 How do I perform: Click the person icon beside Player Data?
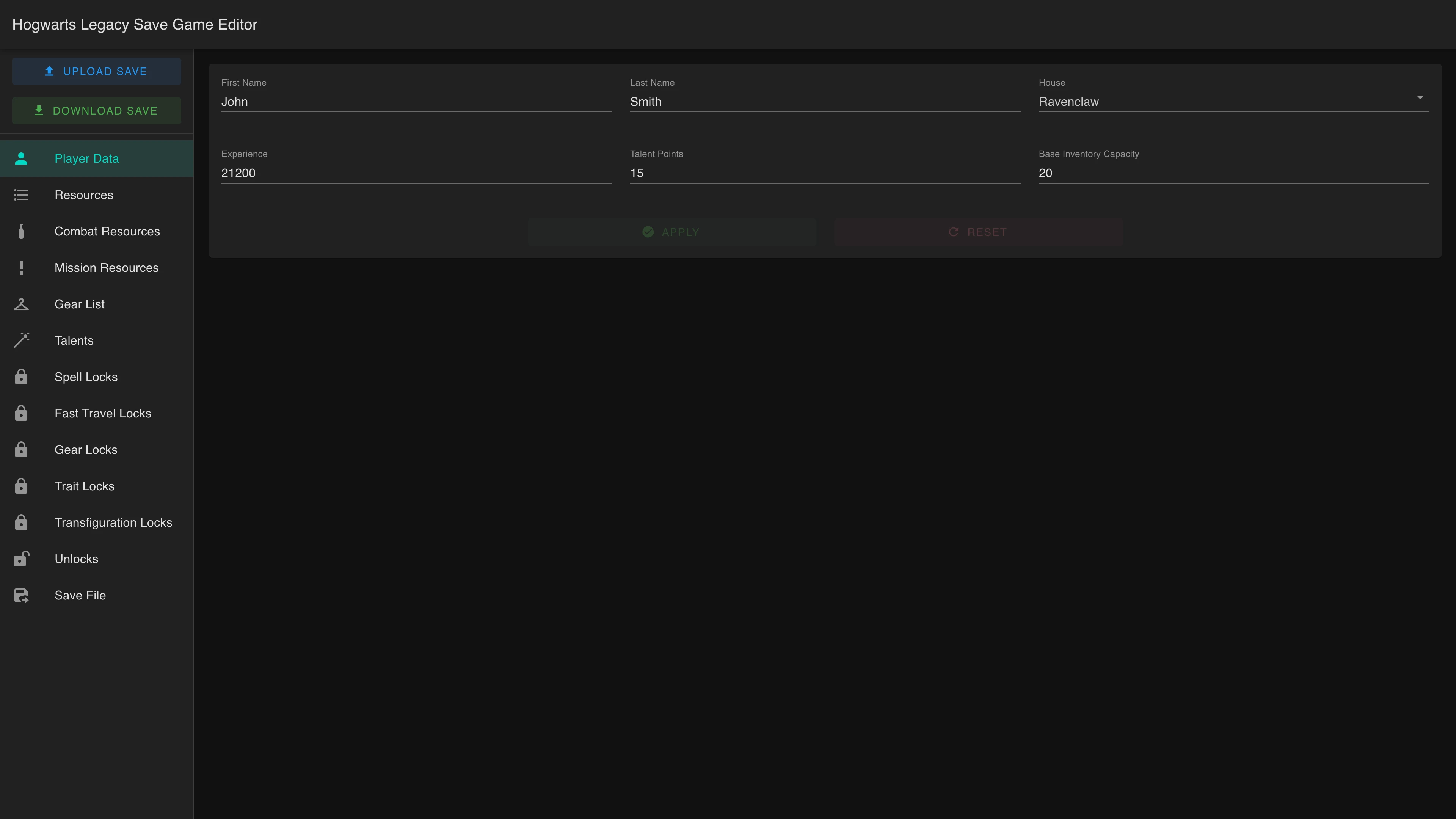click(x=21, y=159)
